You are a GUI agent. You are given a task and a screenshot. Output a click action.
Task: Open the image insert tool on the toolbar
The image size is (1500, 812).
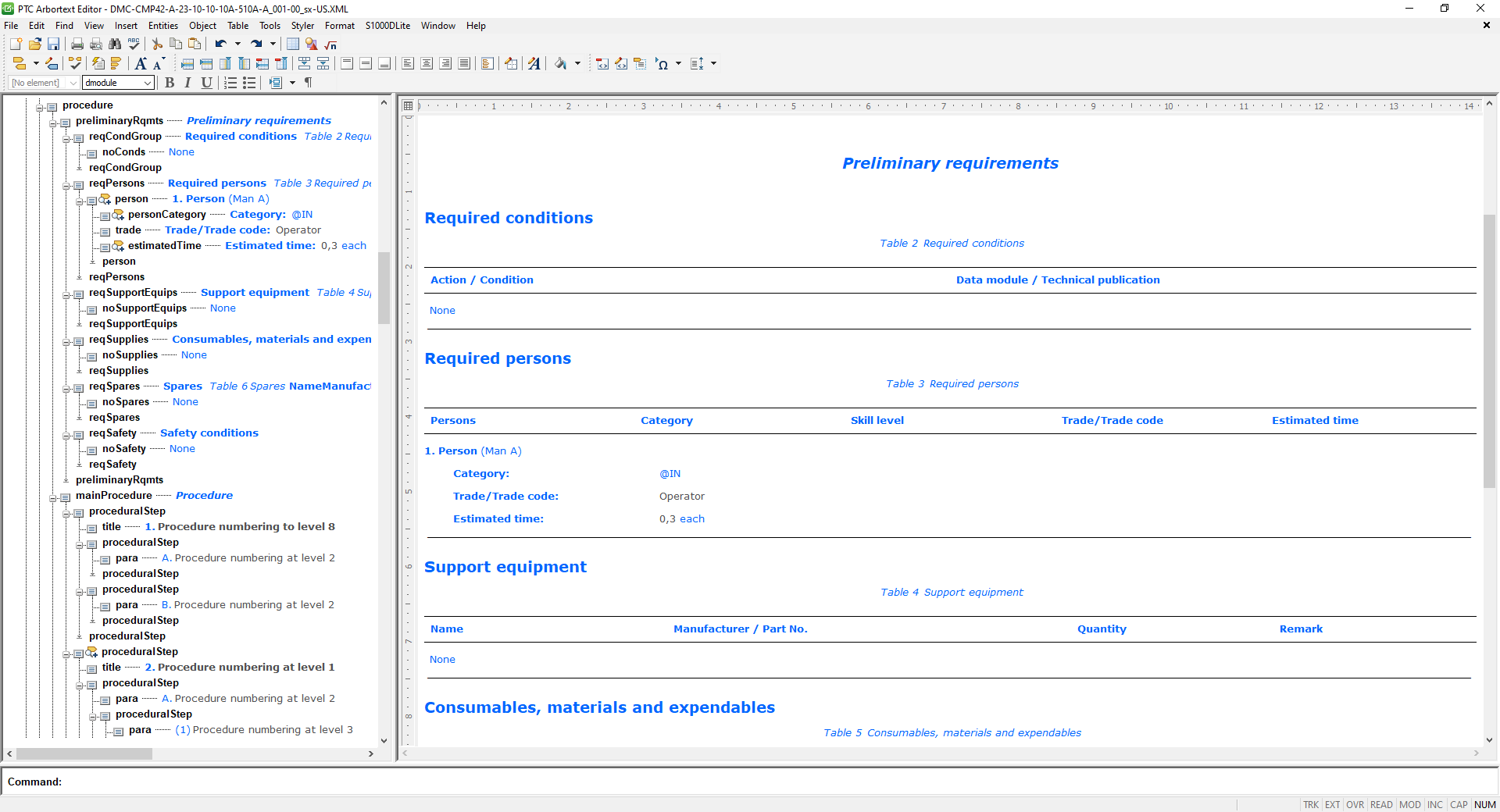pos(311,45)
